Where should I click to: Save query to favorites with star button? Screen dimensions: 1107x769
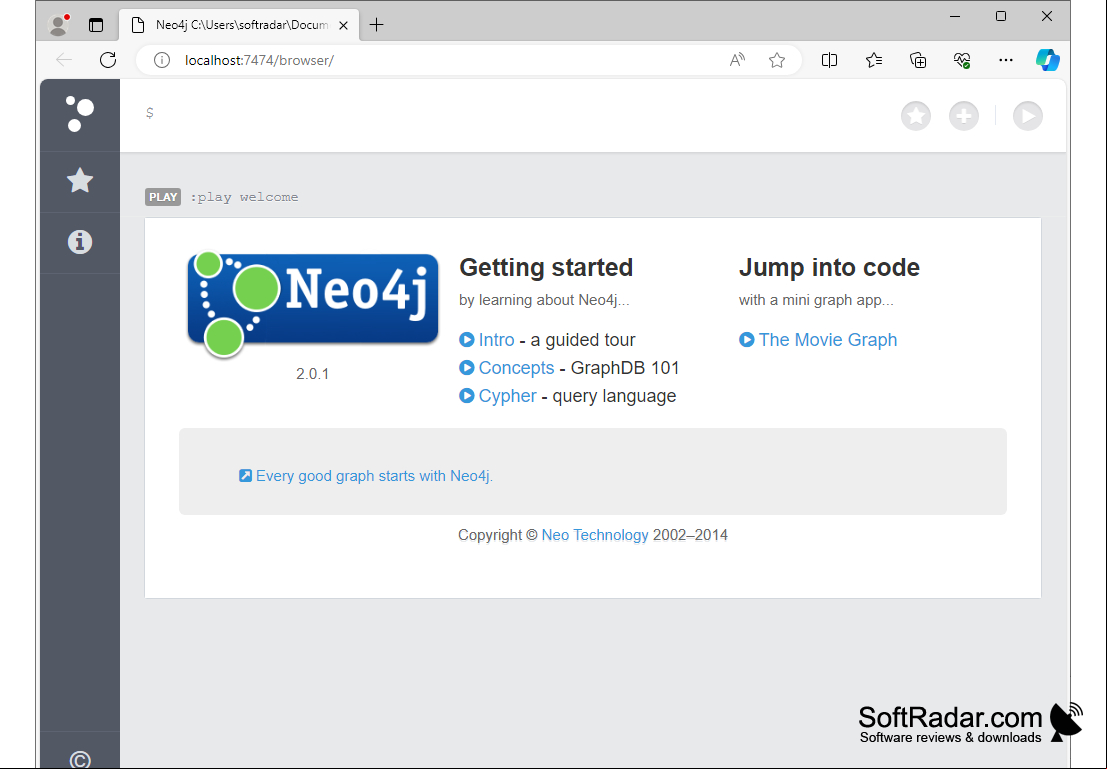click(x=916, y=116)
